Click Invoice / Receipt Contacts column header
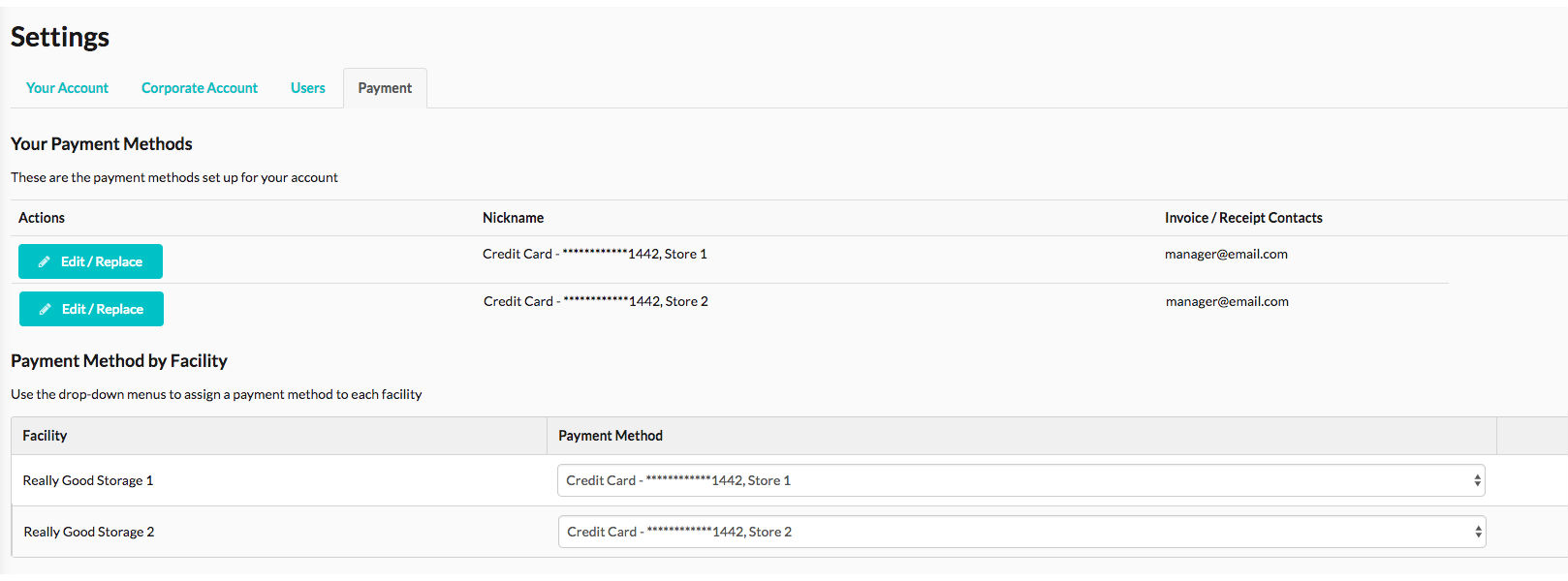1568x581 pixels. tap(1243, 218)
